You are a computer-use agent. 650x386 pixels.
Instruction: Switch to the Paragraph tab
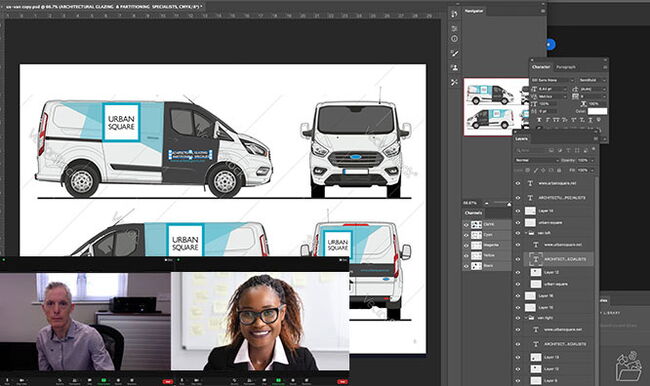(566, 67)
